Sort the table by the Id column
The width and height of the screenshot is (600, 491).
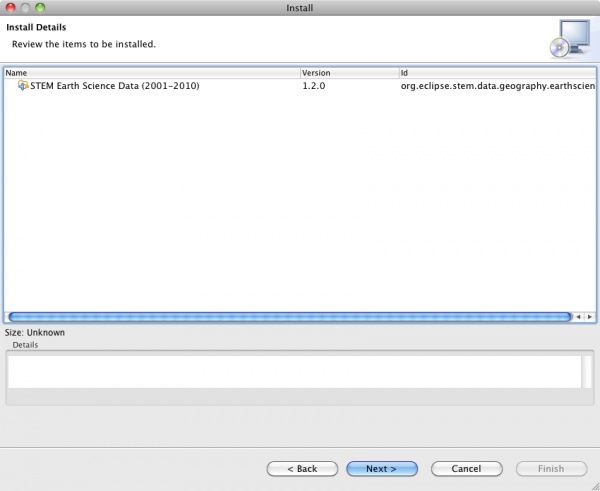[x=495, y=73]
